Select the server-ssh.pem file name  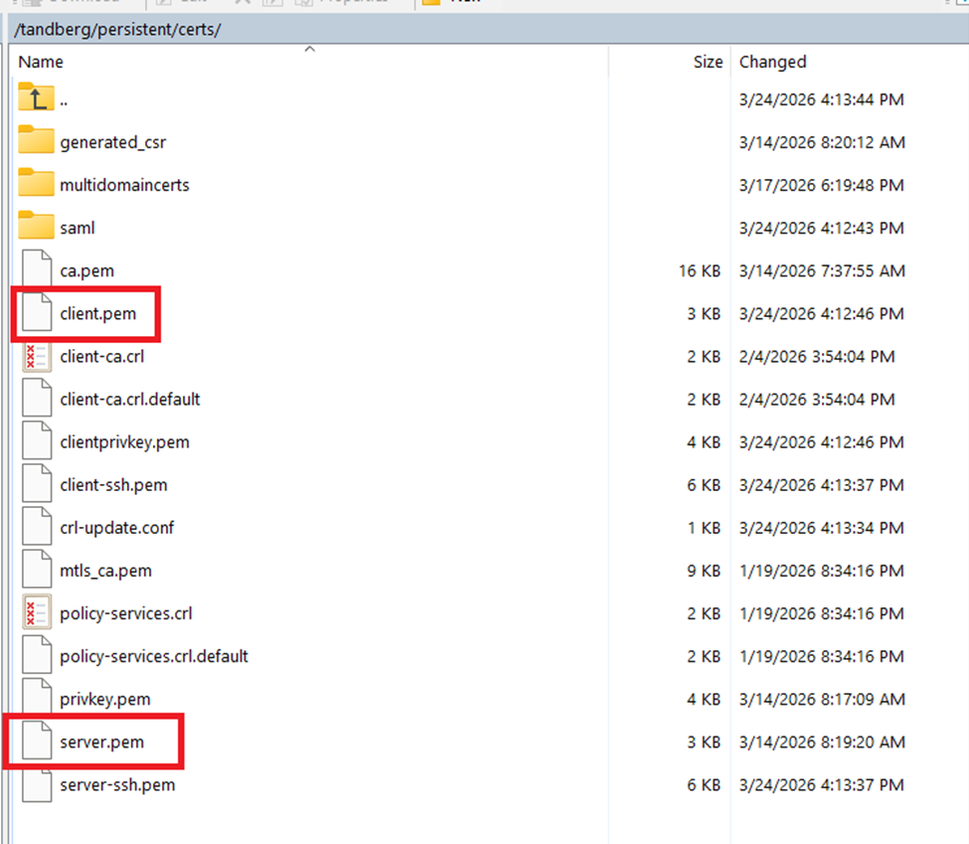117,785
